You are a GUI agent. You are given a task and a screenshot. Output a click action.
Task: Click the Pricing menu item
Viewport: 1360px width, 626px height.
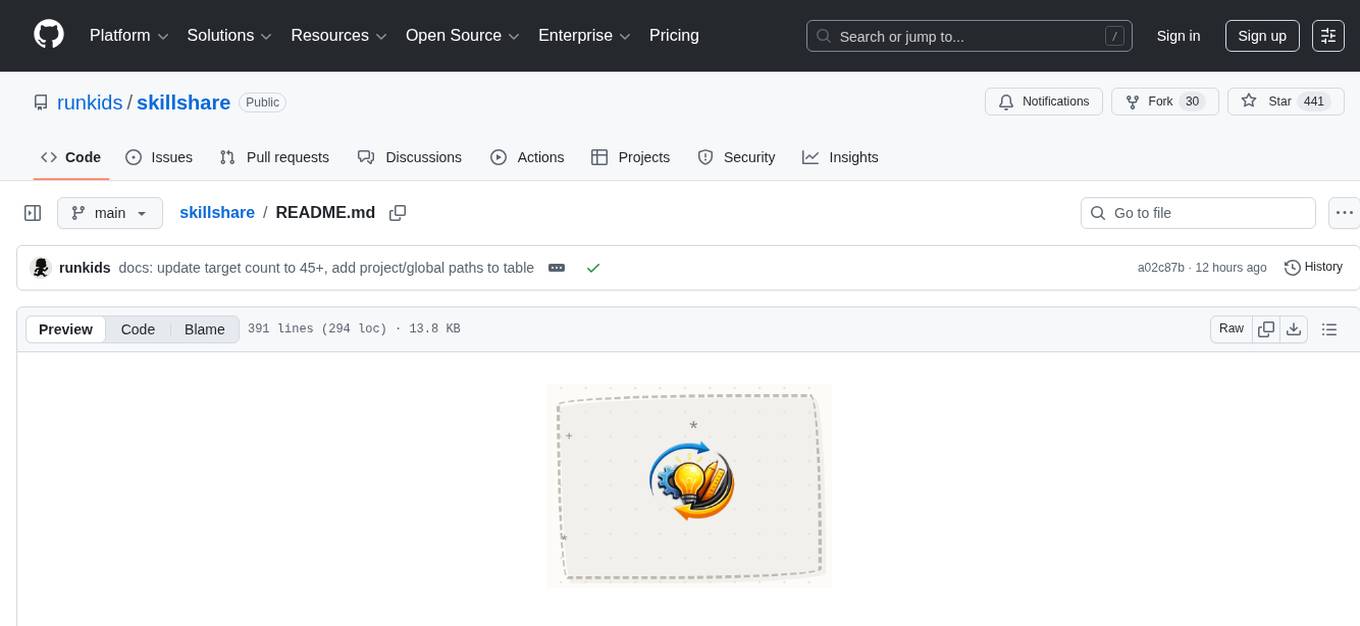coord(674,35)
